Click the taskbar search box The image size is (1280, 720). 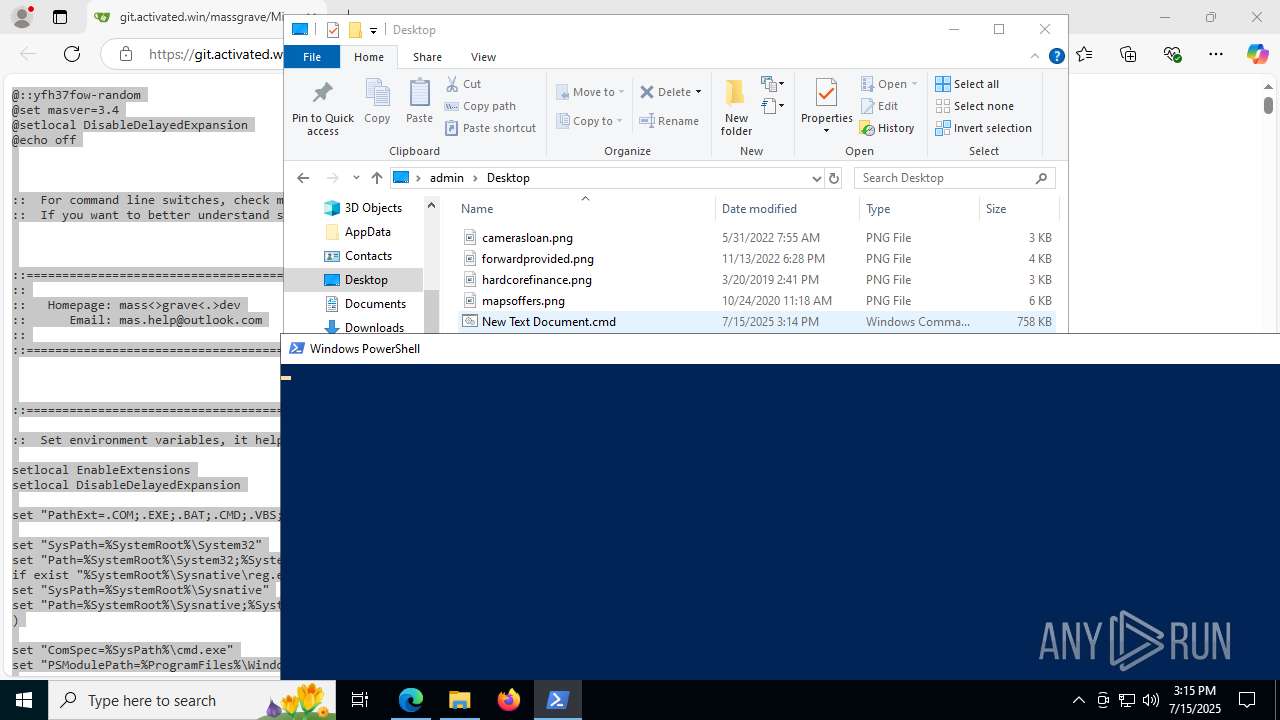pyautogui.click(x=193, y=700)
